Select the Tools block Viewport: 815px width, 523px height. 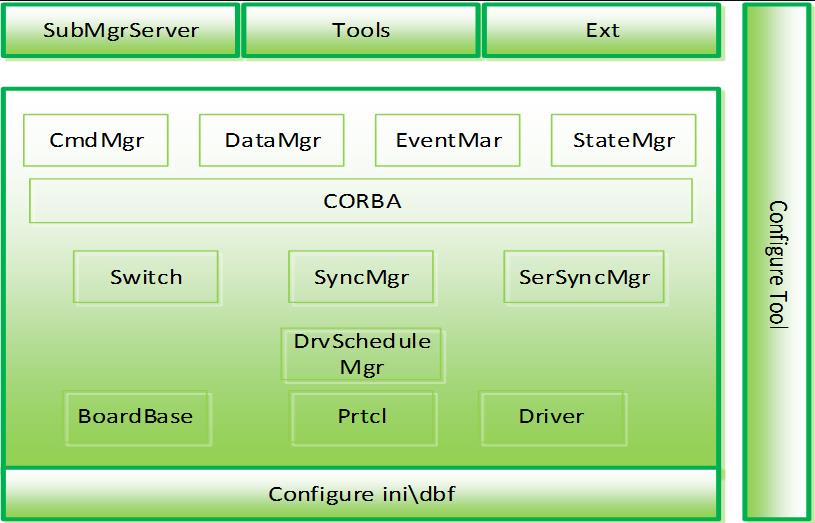click(x=361, y=30)
